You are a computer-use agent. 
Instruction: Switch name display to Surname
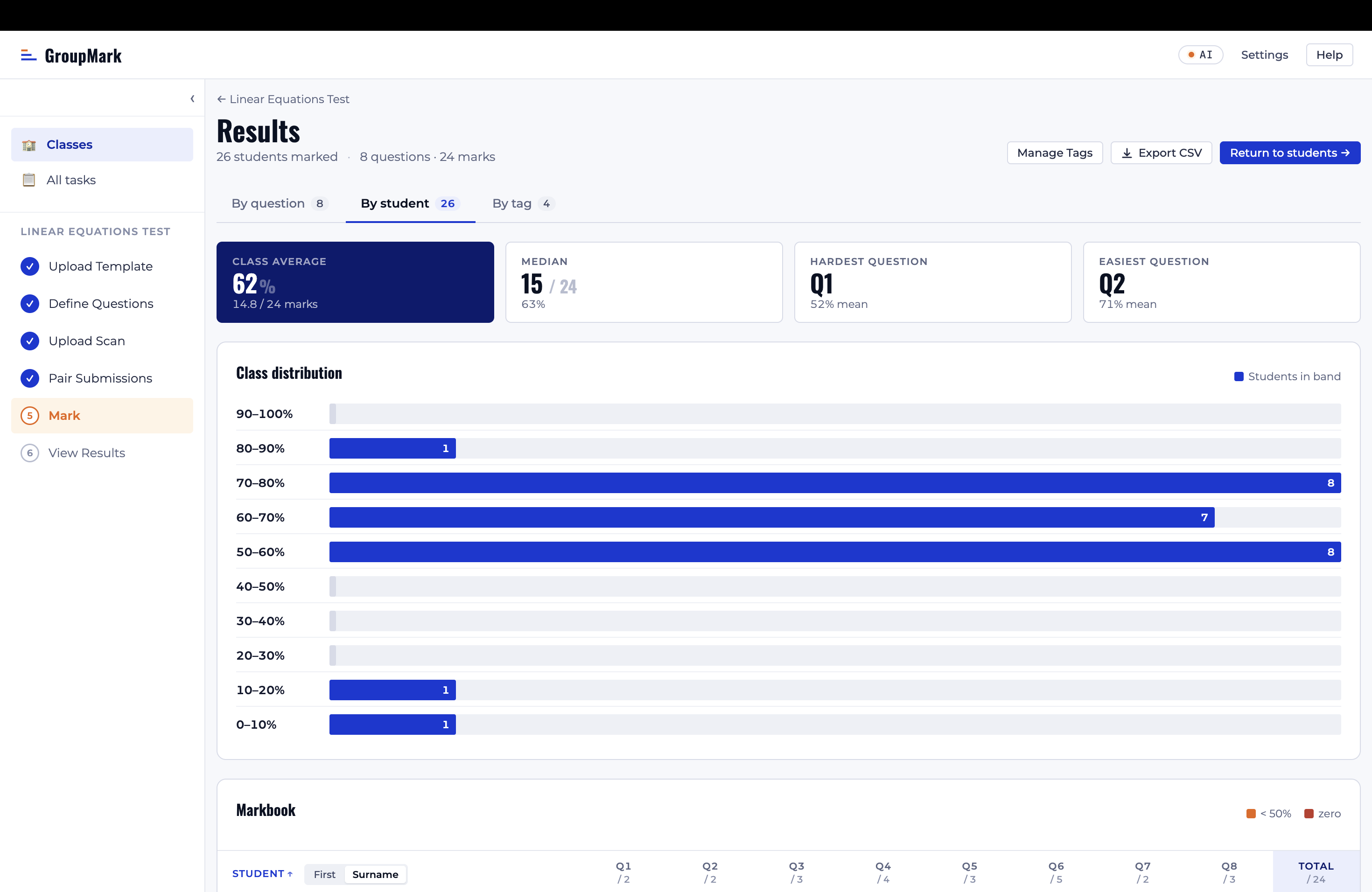375,874
